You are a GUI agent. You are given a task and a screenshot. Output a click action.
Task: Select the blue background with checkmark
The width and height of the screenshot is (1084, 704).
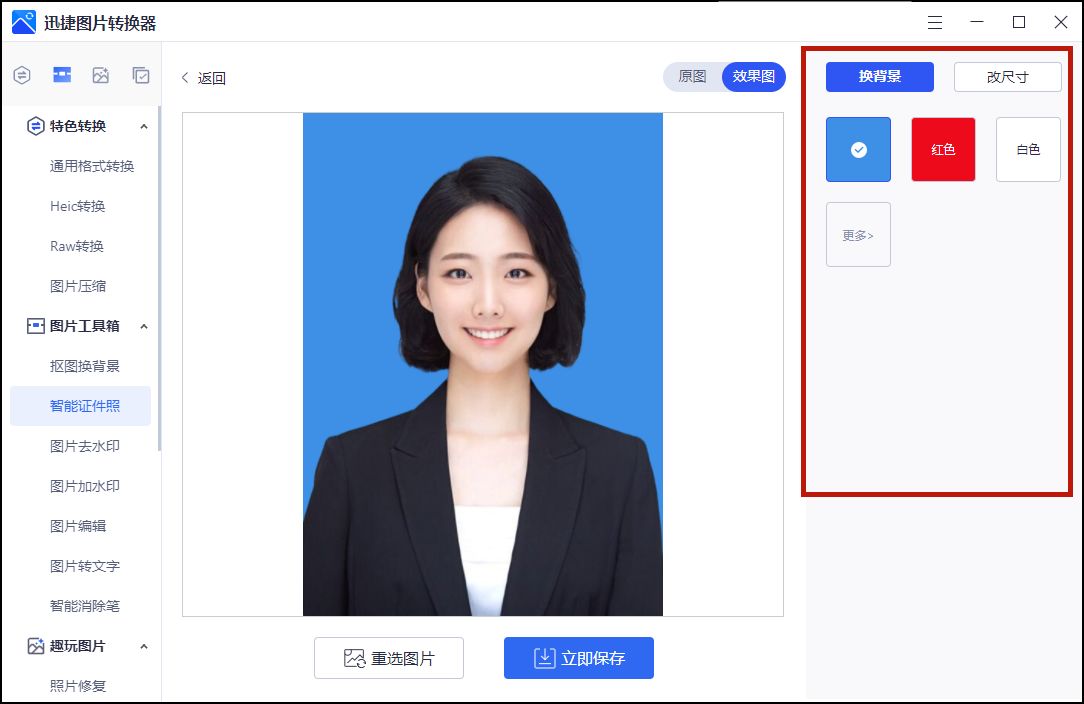tap(857, 149)
